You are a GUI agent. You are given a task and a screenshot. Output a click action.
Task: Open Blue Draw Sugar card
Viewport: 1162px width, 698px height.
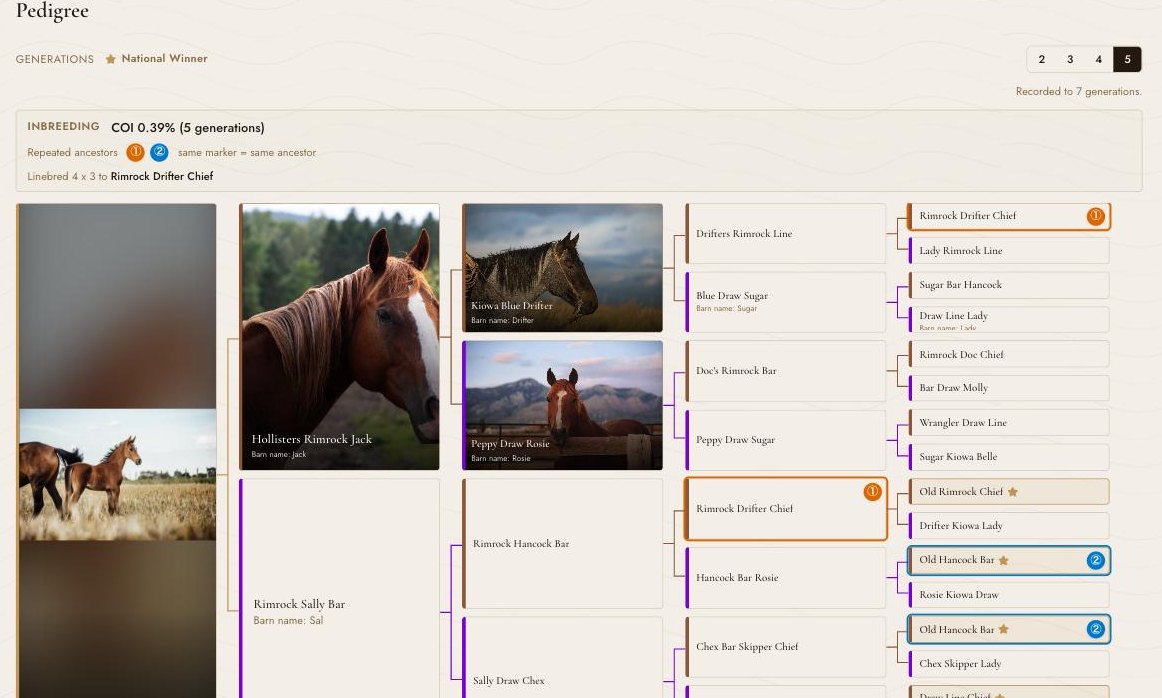786,302
